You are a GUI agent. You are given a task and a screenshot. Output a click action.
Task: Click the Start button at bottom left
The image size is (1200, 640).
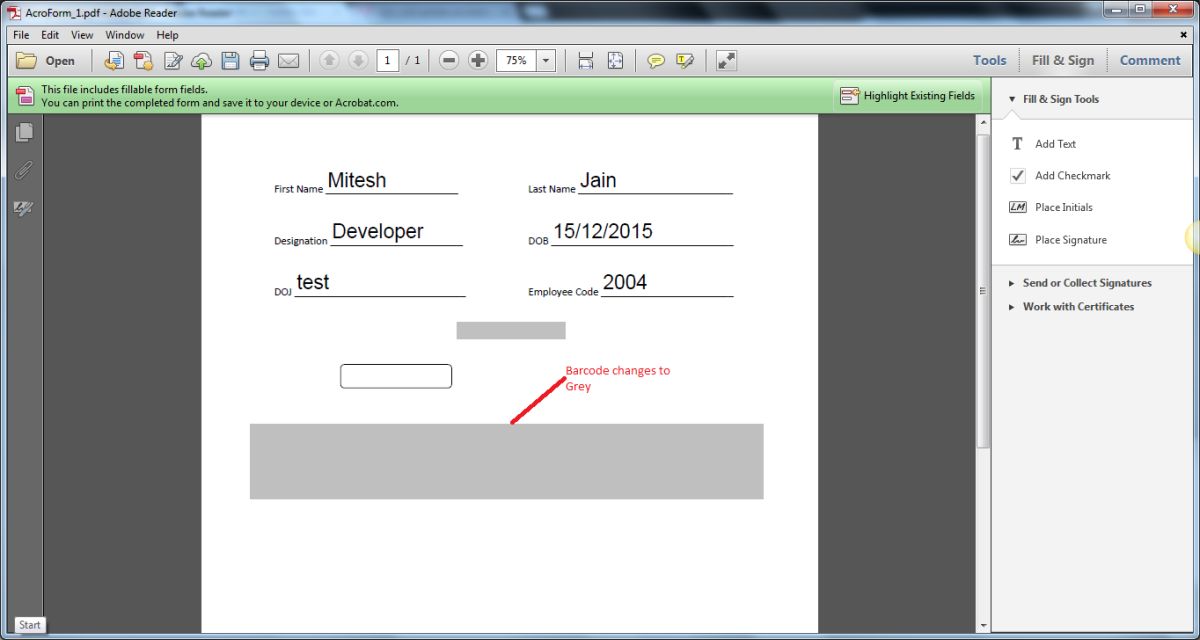click(30, 625)
